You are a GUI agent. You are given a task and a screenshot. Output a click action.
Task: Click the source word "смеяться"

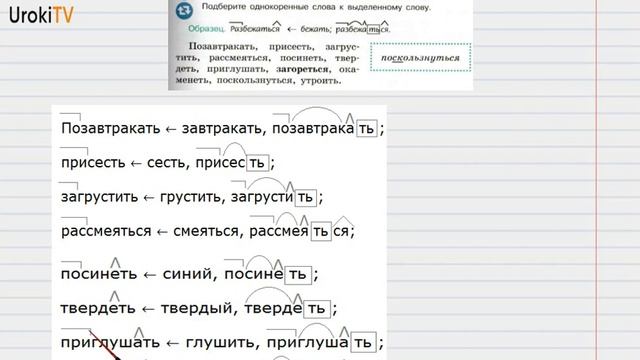tap(206, 231)
